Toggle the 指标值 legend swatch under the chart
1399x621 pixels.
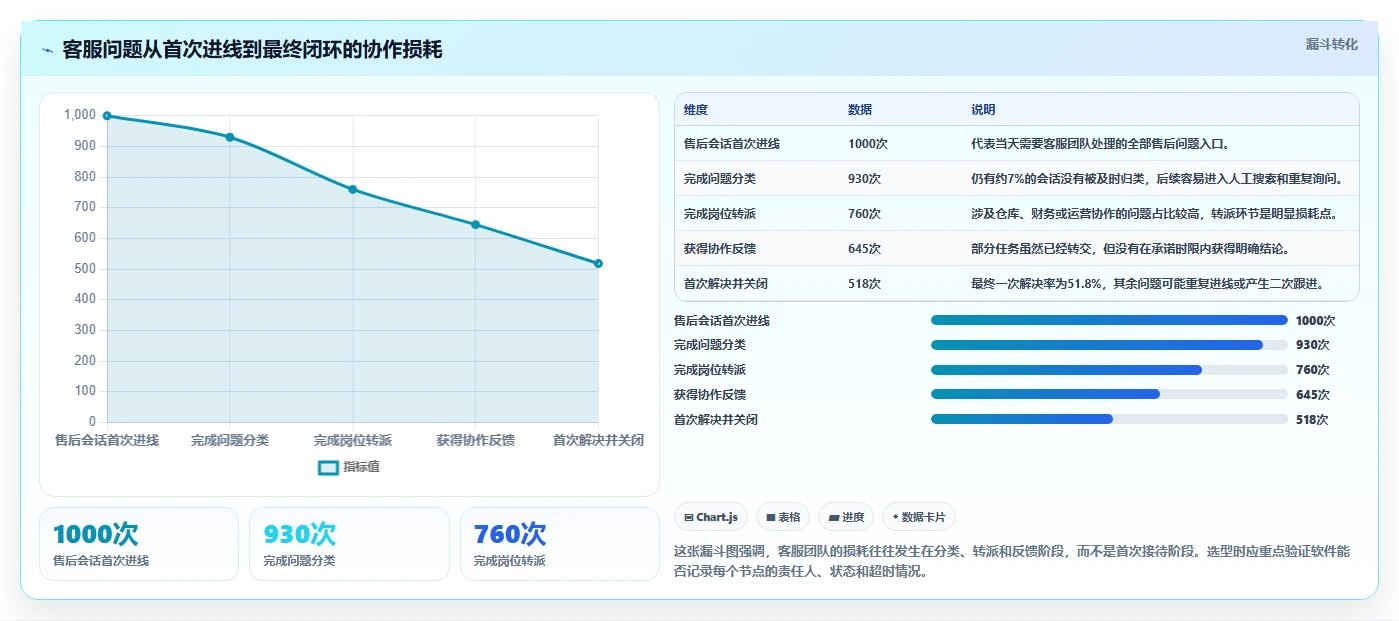328,467
